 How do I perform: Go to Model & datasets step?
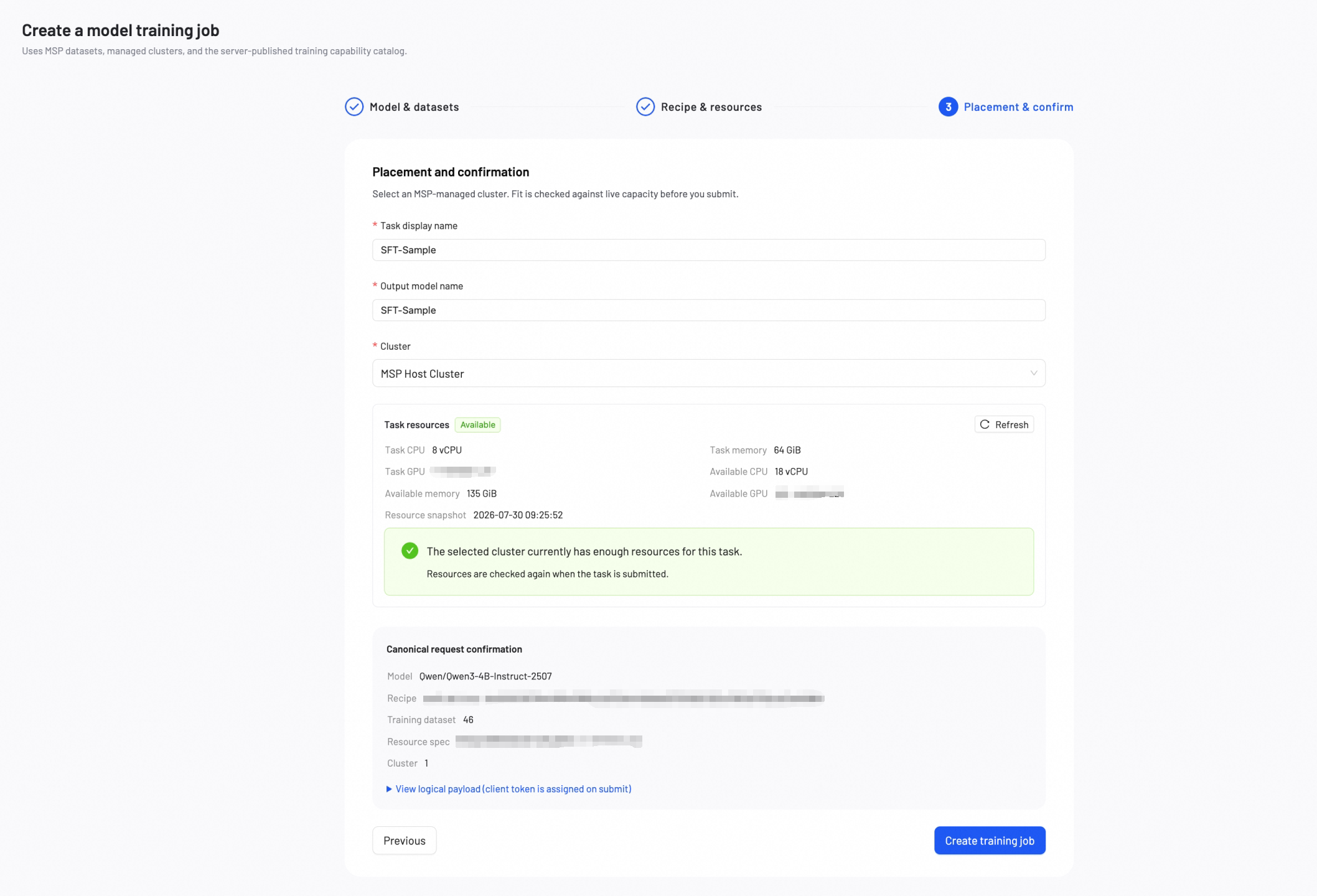tap(414, 107)
